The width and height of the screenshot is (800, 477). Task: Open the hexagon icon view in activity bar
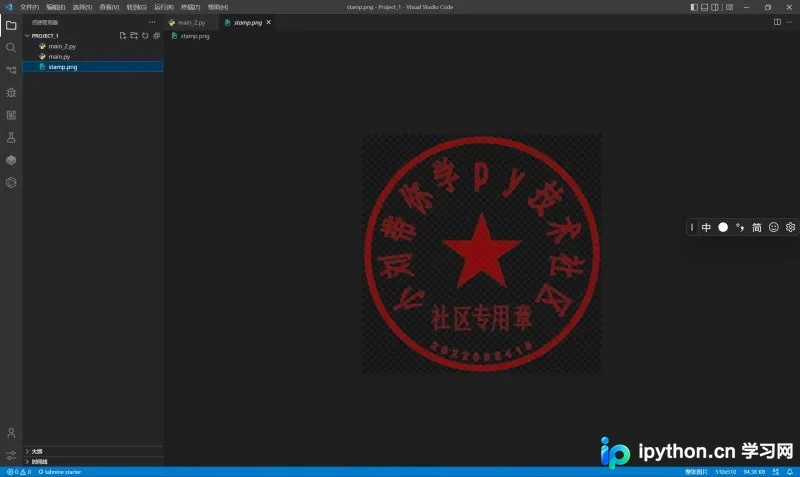(11, 182)
